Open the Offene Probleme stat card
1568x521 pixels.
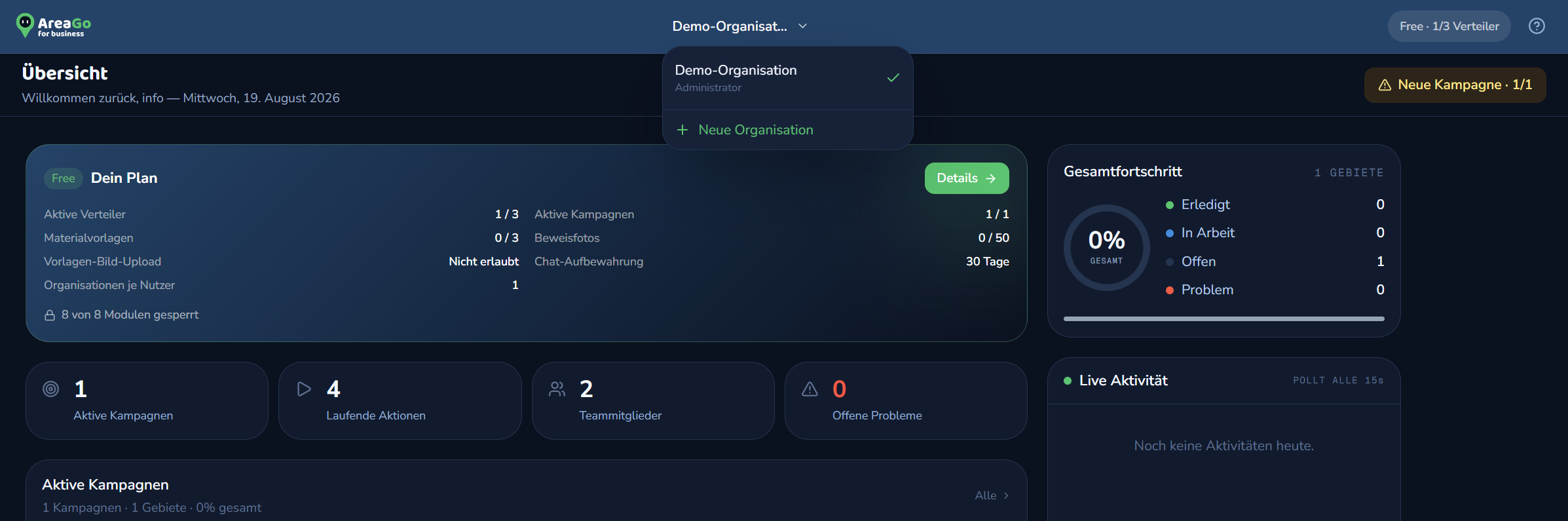click(x=906, y=400)
